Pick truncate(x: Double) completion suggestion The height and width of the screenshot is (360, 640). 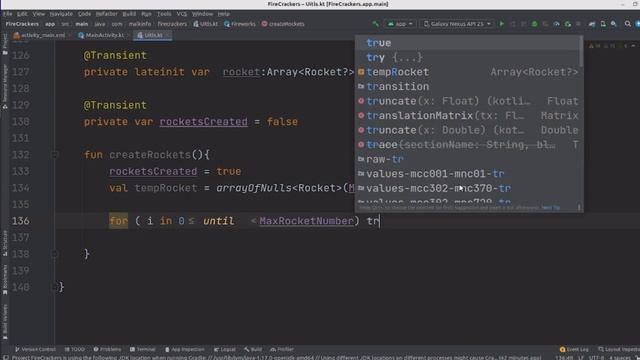point(467,130)
